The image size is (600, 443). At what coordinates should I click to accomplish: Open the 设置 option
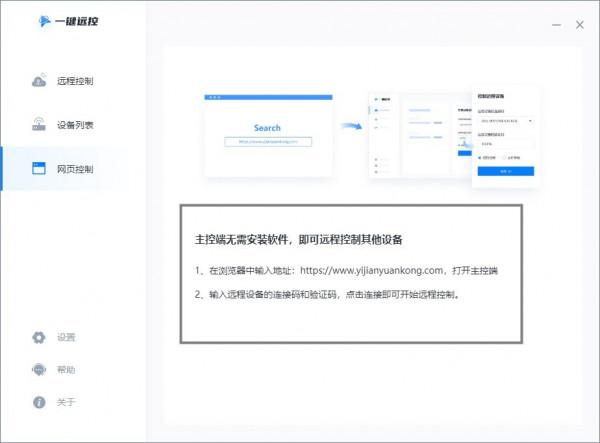[x=66, y=337]
